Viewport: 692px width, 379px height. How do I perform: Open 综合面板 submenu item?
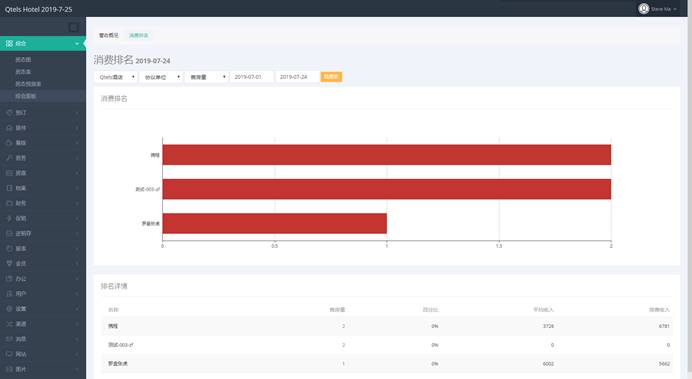point(26,96)
